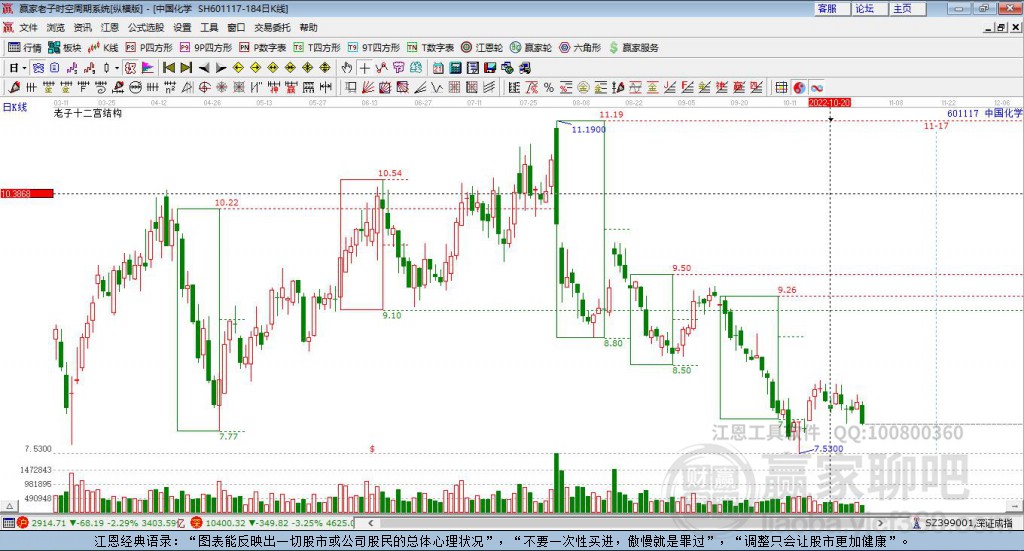Screen dimensions: 1024x551
Task: Select the hand pan tool
Action: [x=347, y=68]
